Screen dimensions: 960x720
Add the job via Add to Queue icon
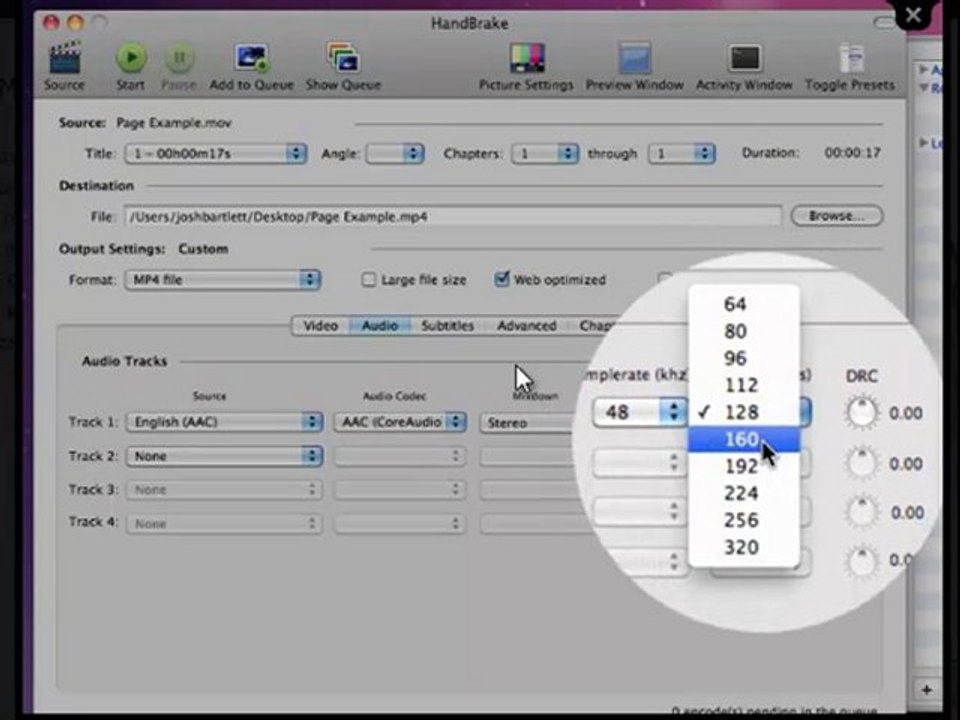click(x=252, y=58)
